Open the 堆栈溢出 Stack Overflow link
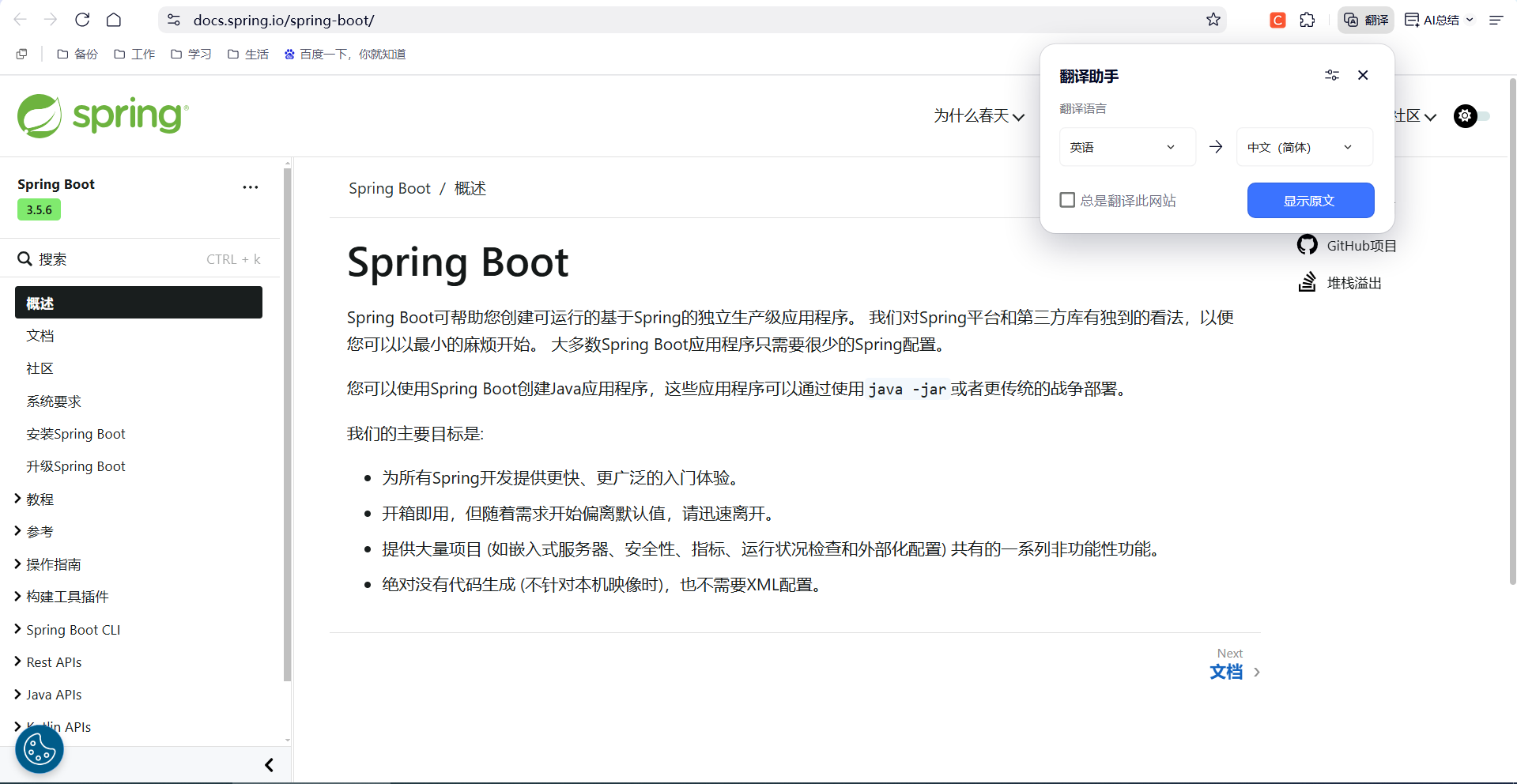Image resolution: width=1517 pixels, height=784 pixels. tap(1340, 282)
